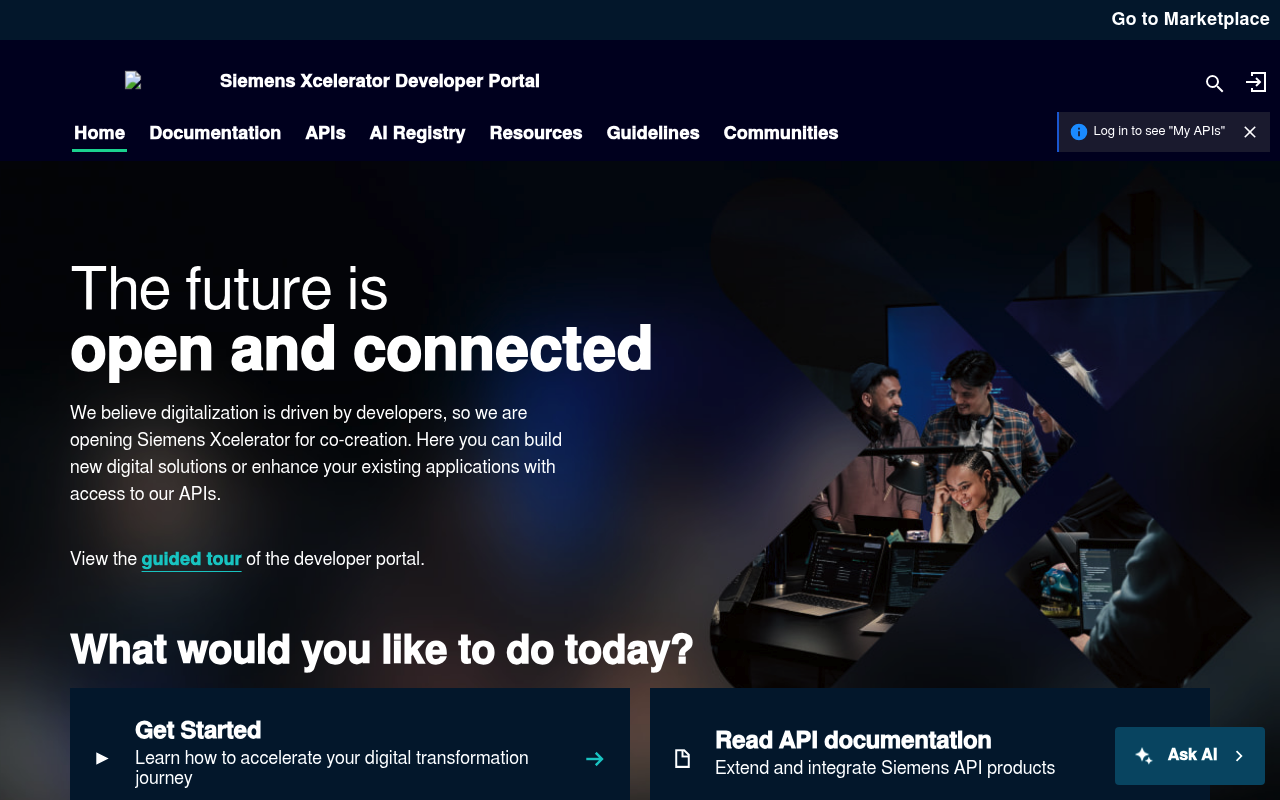Click "Extend and integrate Siemens API products" text
Viewport: 1280px width, 800px height.
tap(885, 768)
